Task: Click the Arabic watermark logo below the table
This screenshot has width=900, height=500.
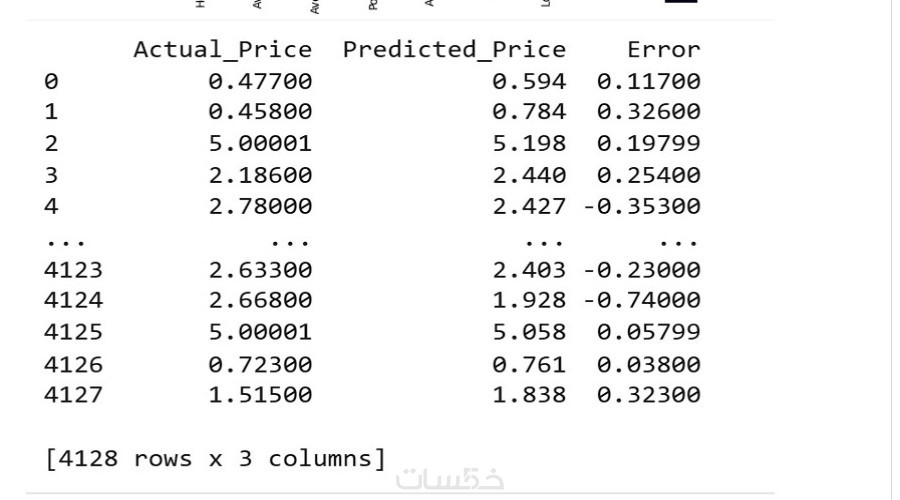Action: (x=450, y=479)
